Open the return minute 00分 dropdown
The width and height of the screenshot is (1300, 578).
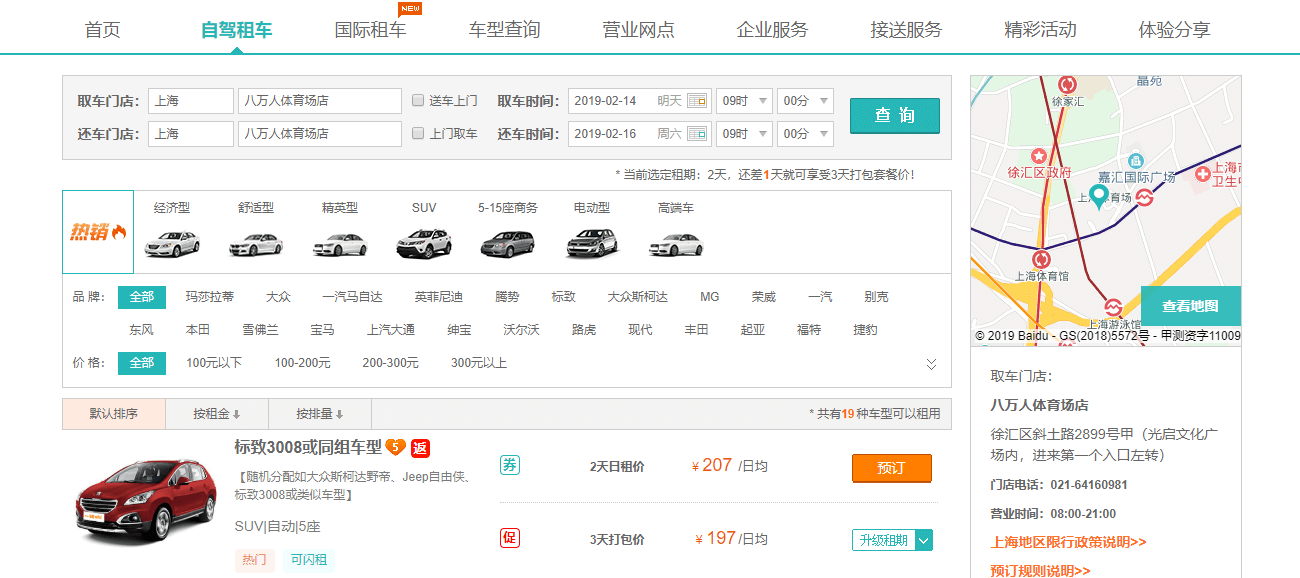point(805,133)
